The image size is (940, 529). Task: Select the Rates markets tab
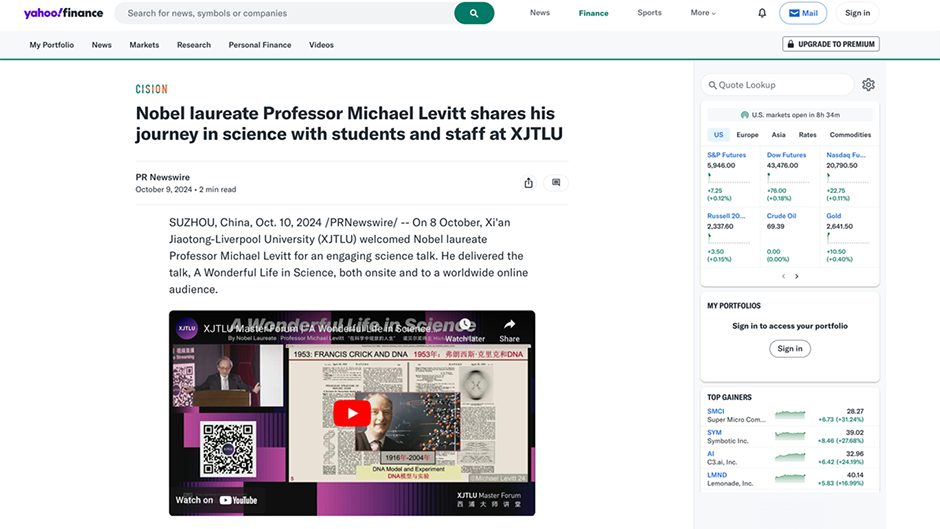click(x=808, y=135)
